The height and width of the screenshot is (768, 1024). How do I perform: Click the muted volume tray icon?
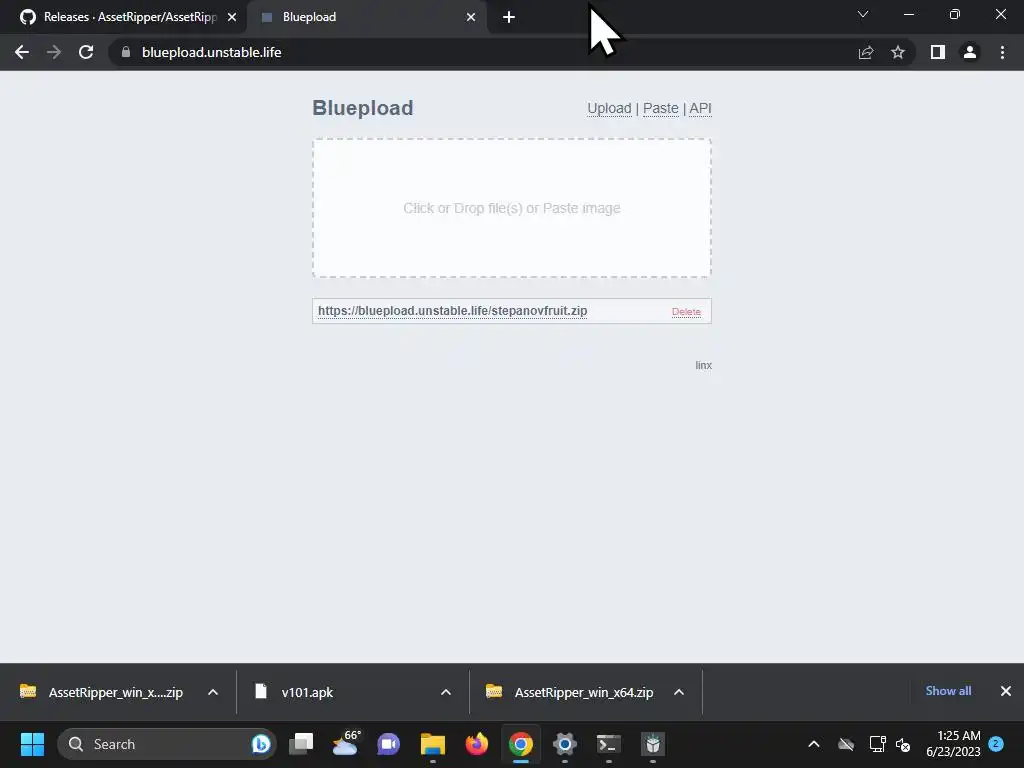(903, 744)
